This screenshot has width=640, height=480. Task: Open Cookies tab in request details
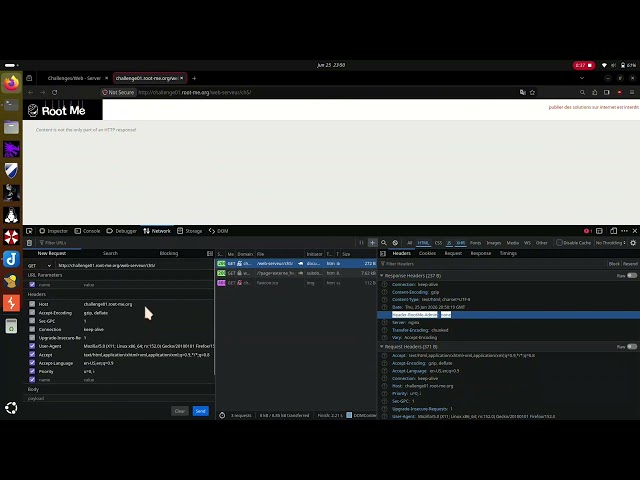(x=427, y=253)
